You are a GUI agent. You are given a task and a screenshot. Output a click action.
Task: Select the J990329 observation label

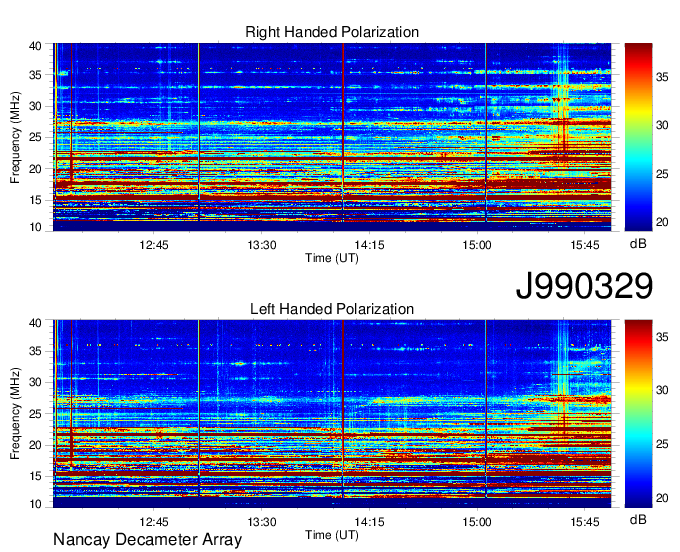[584, 286]
